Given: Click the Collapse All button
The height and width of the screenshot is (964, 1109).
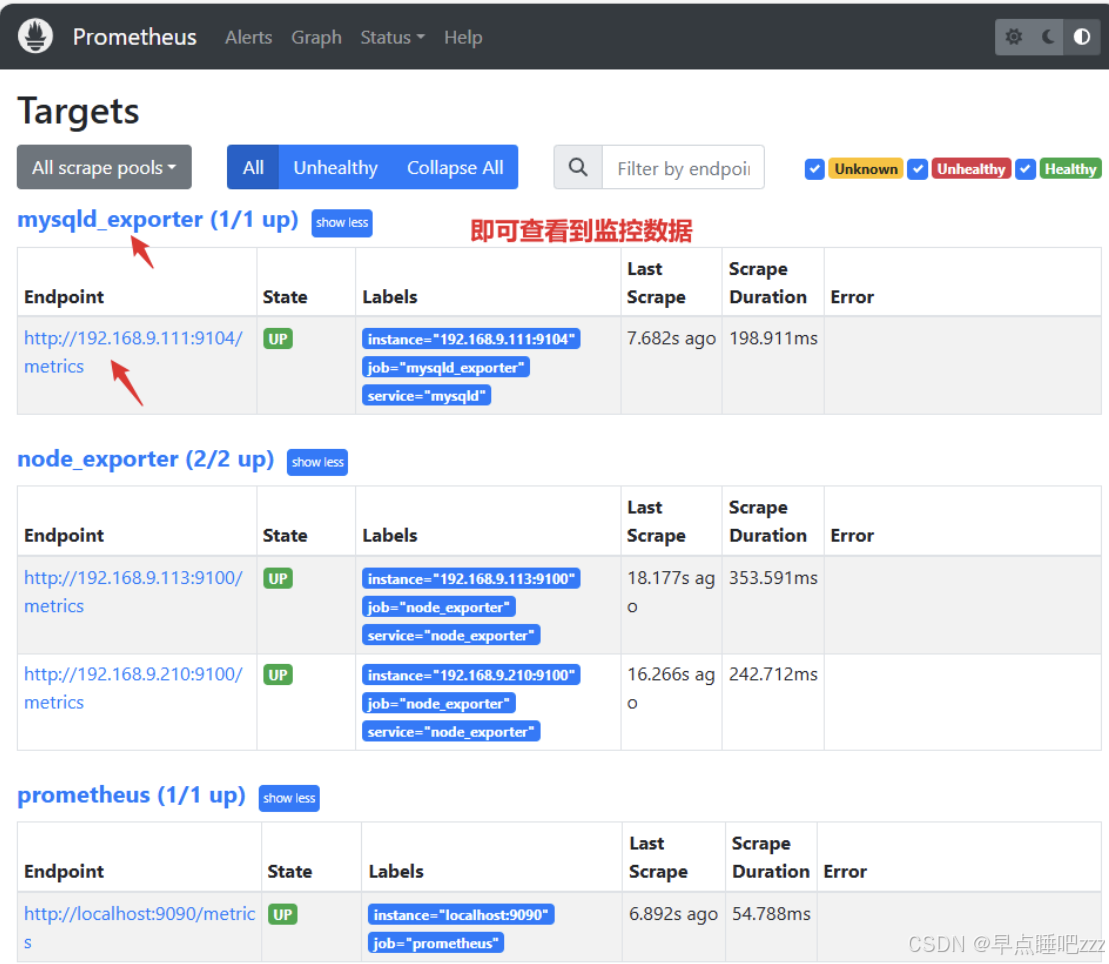Looking at the screenshot, I should (x=455, y=168).
